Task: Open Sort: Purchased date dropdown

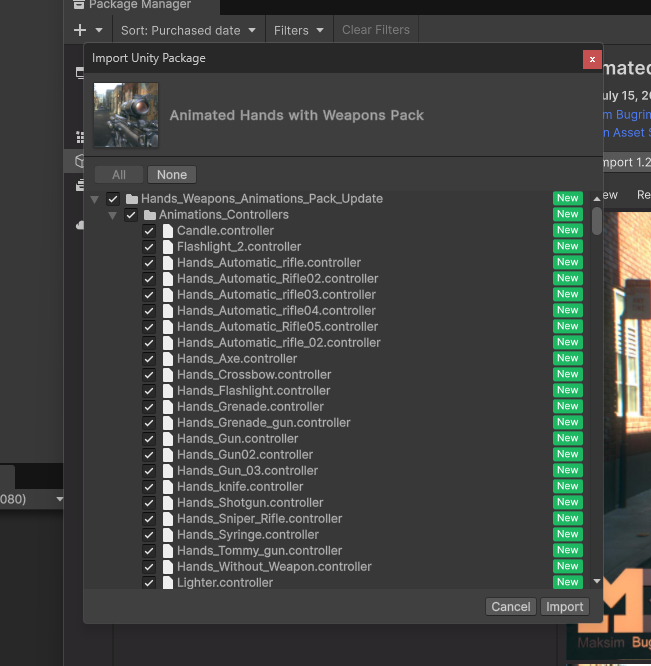Action: 188,30
